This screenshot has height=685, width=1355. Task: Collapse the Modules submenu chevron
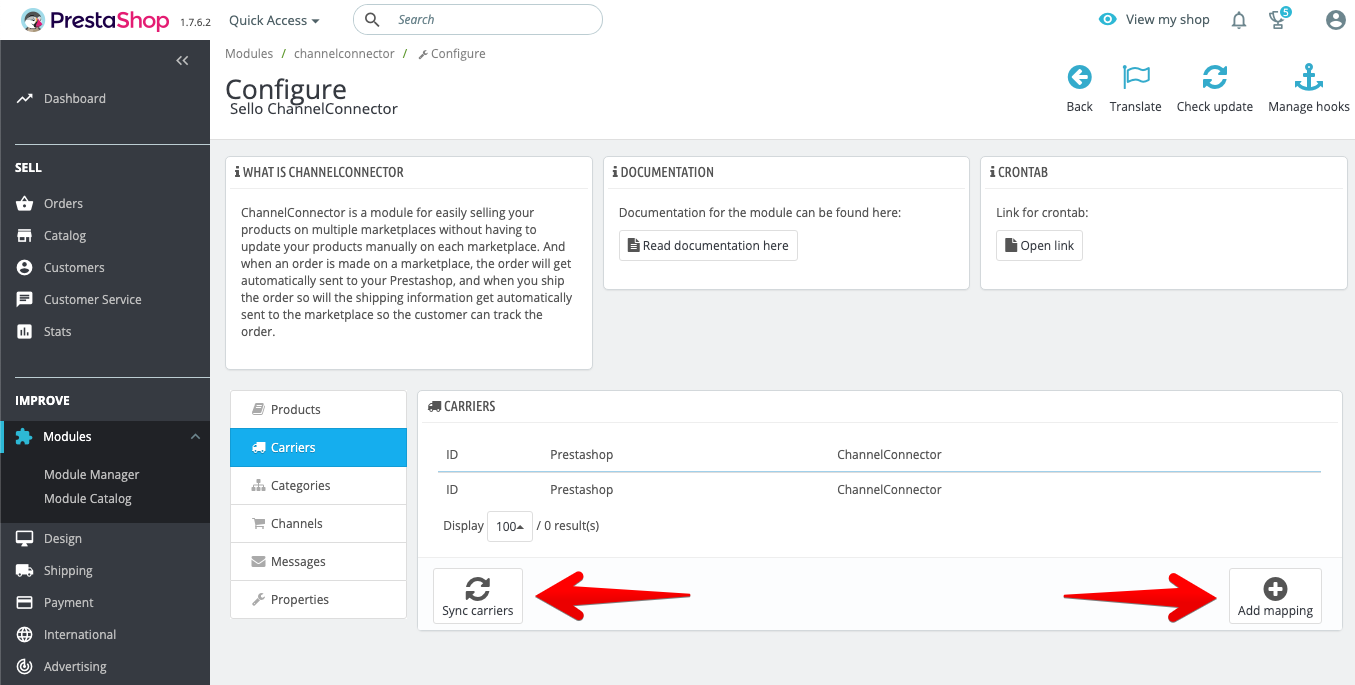(195, 437)
